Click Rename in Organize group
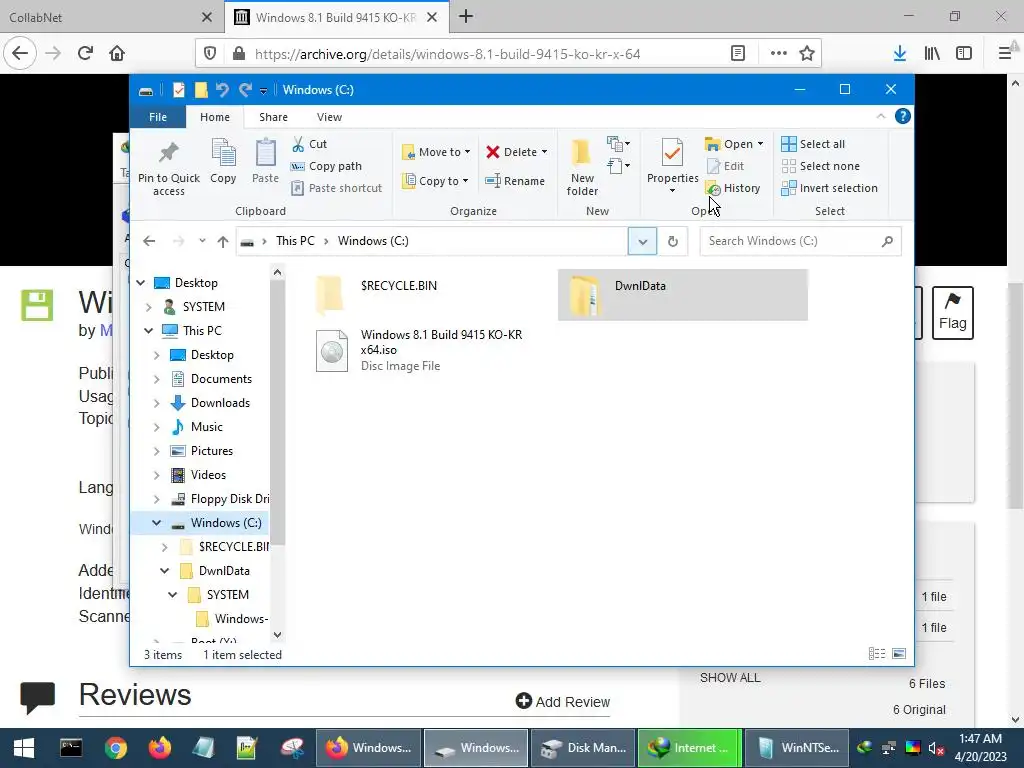The image size is (1024, 768). (515, 181)
